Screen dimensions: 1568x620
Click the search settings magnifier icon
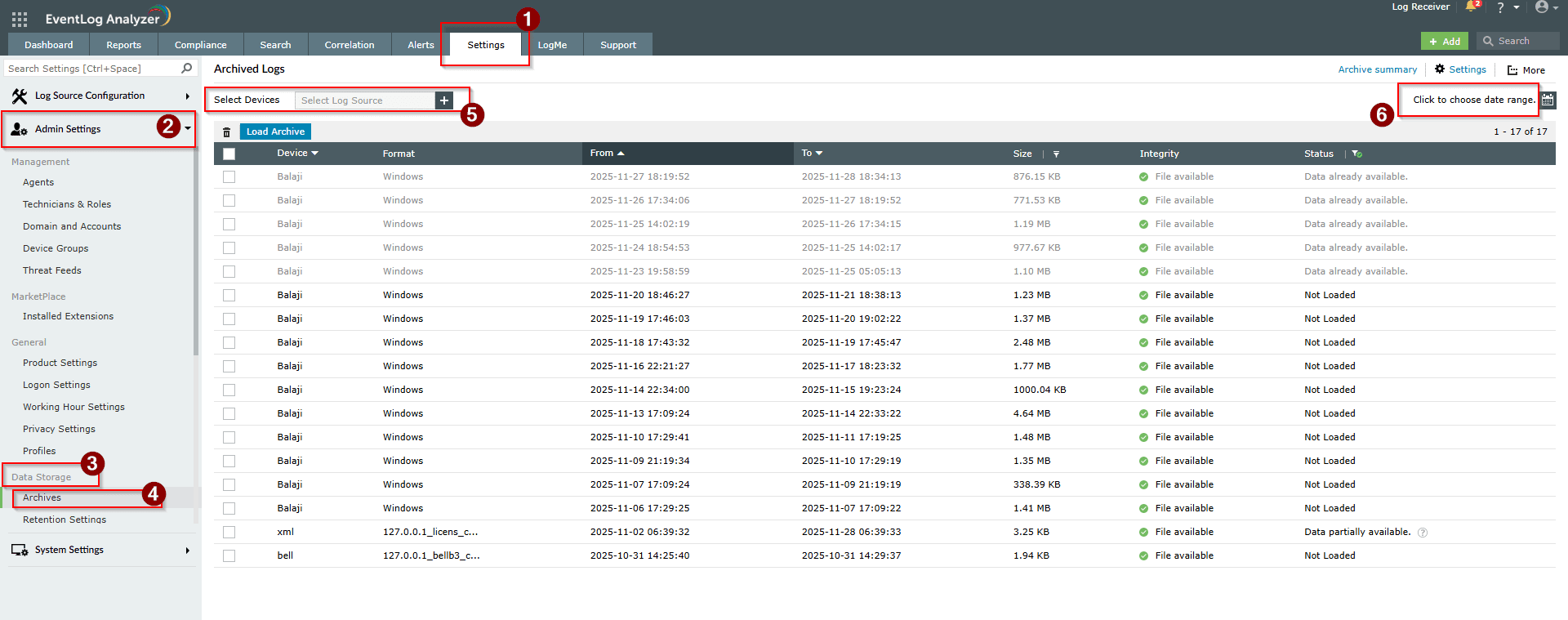[x=187, y=69]
